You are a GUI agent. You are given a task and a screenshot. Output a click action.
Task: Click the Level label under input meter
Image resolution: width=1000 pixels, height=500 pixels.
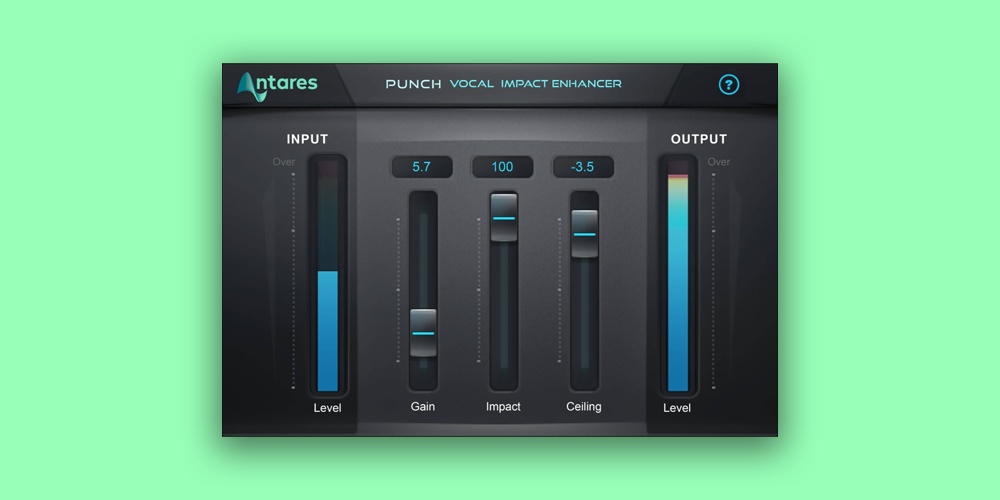point(327,408)
